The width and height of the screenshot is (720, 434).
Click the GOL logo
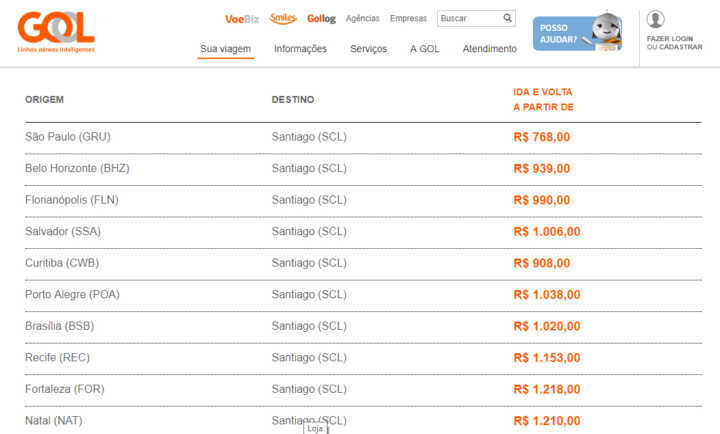[x=56, y=29]
